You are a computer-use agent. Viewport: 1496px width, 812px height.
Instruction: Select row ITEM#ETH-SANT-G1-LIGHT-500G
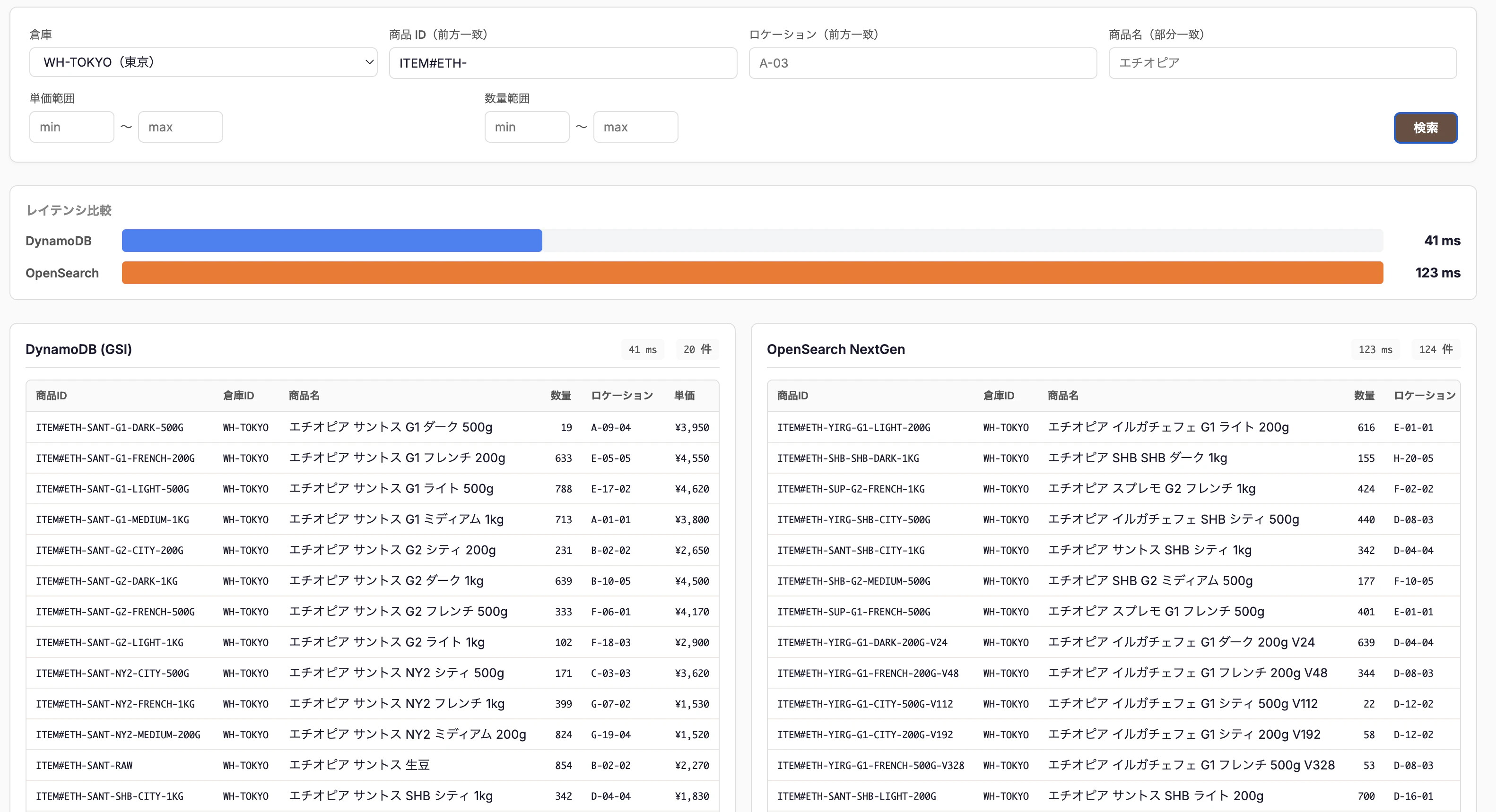[x=372, y=489]
